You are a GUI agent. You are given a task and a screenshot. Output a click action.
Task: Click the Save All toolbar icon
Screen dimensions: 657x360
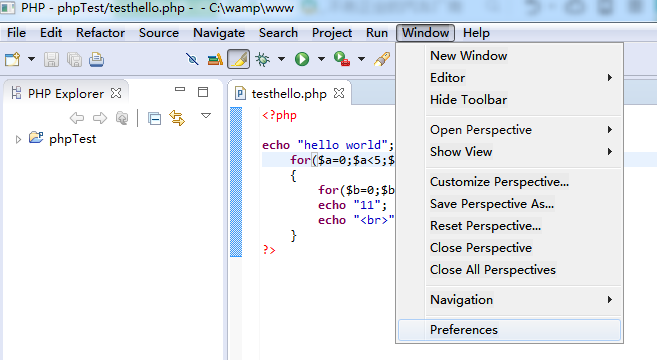pyautogui.click(x=74, y=60)
